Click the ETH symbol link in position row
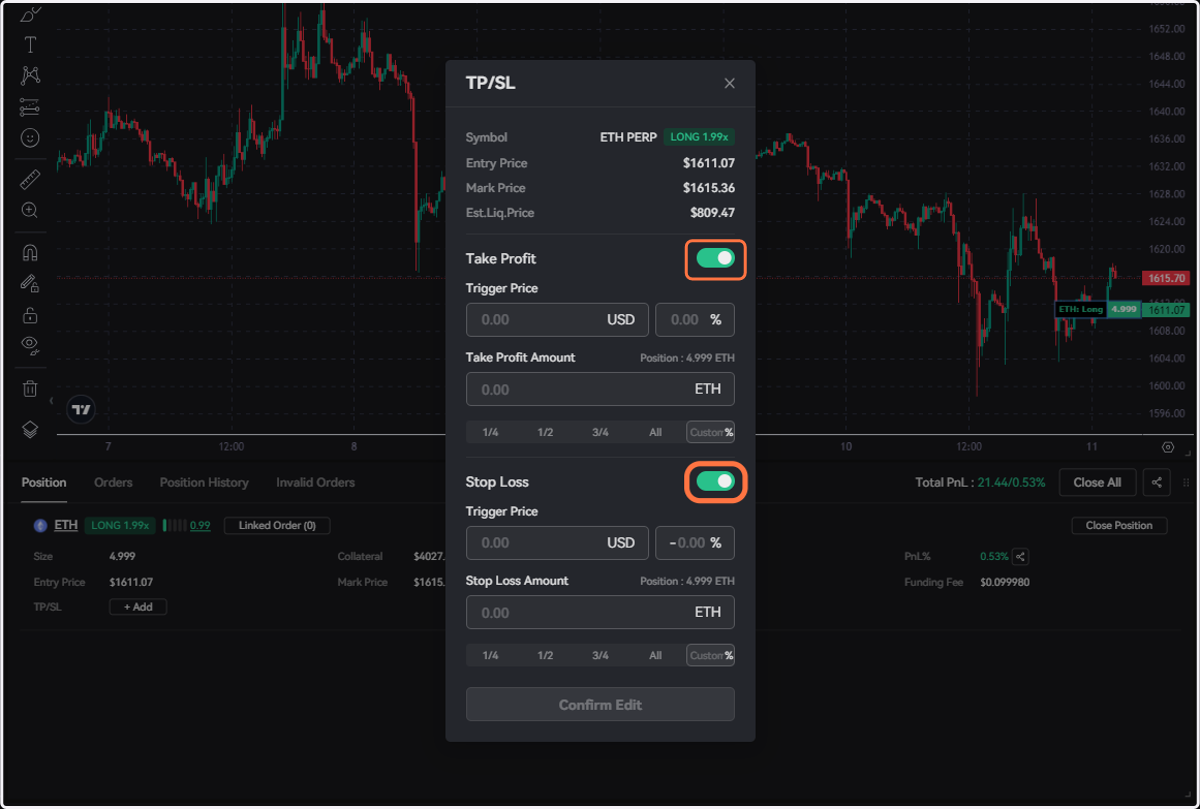 [66, 525]
